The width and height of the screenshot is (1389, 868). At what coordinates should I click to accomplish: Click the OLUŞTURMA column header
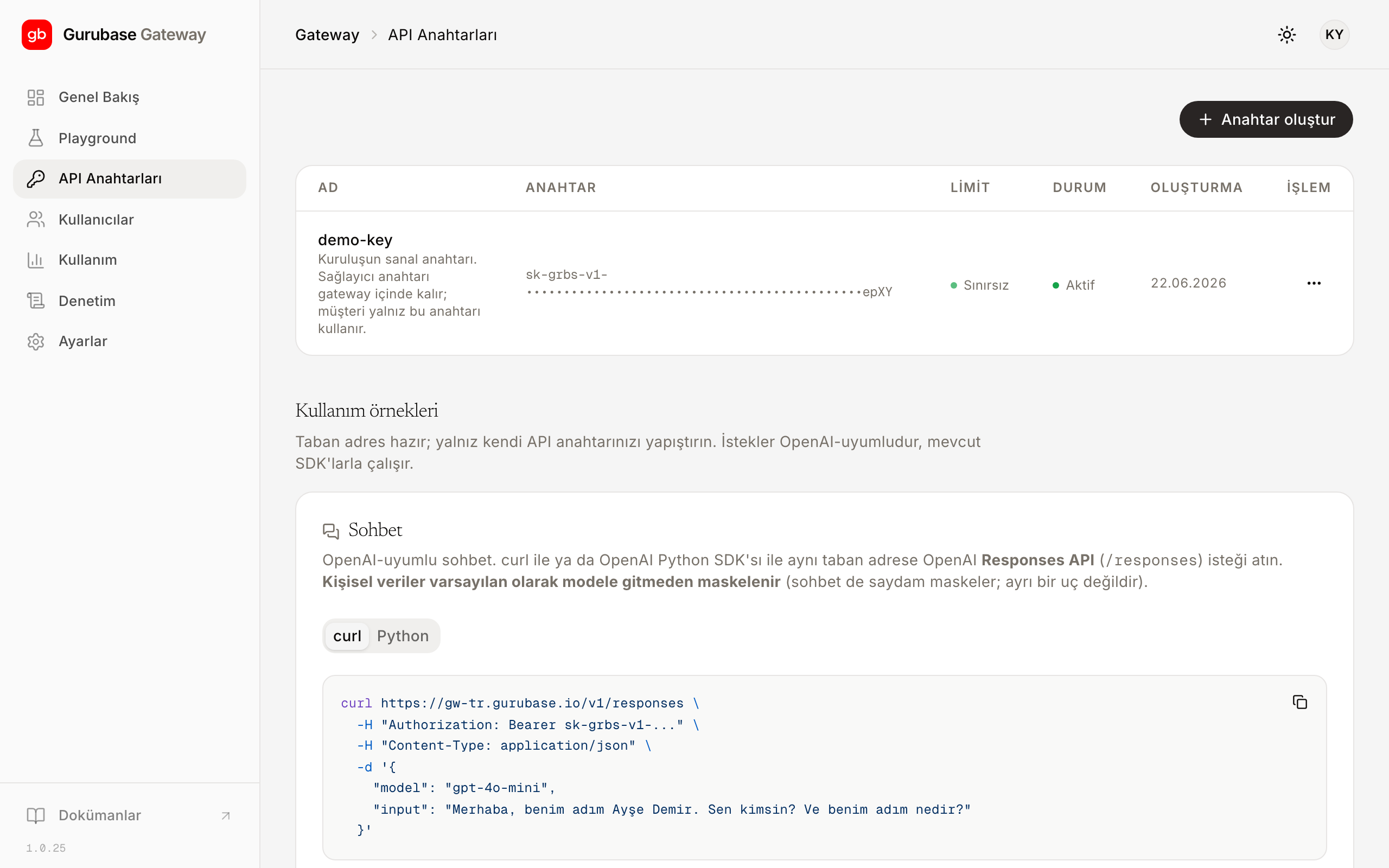1196,187
